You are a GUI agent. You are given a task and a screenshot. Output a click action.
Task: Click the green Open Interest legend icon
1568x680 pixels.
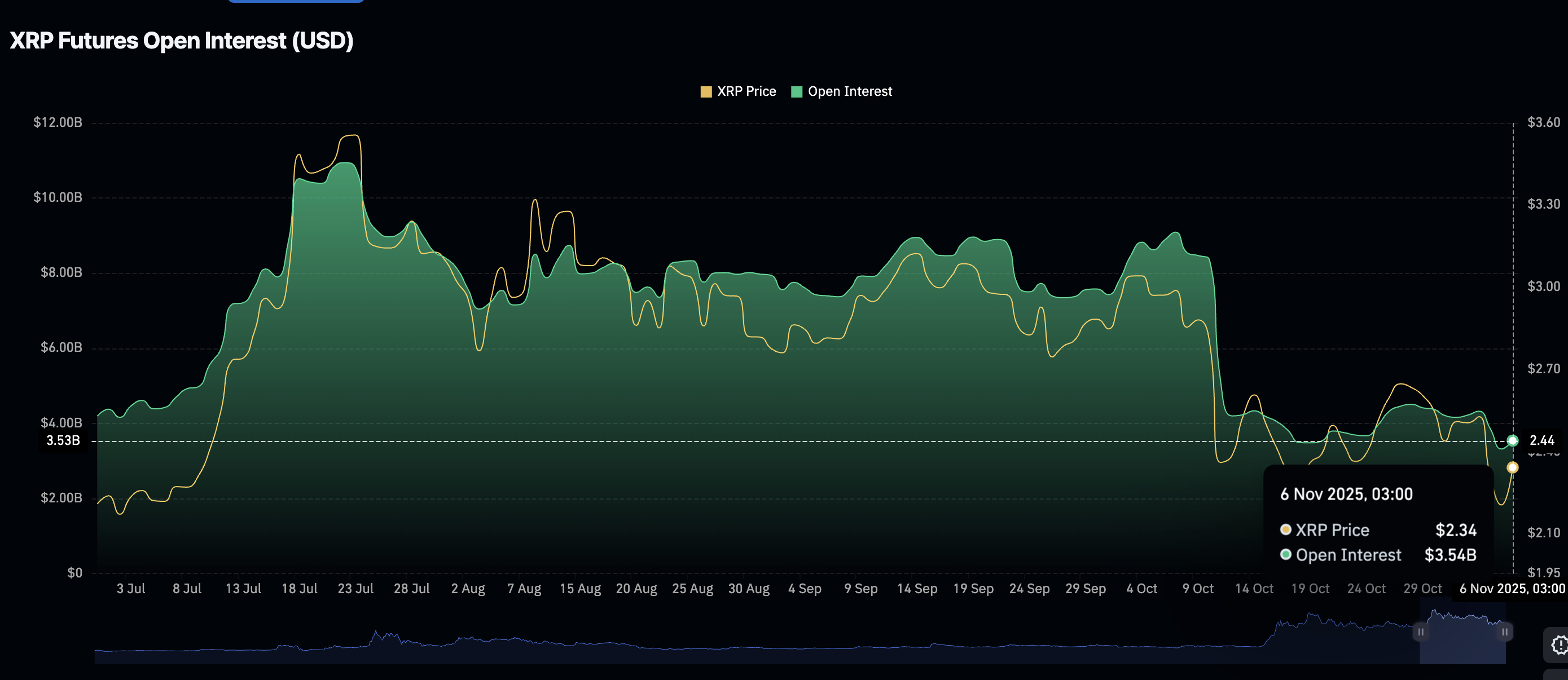(798, 91)
